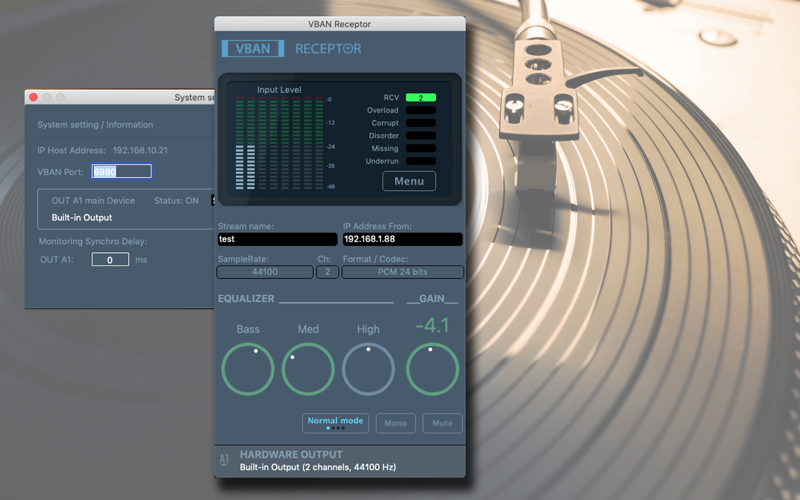Click the Missing status indicator

420,148
